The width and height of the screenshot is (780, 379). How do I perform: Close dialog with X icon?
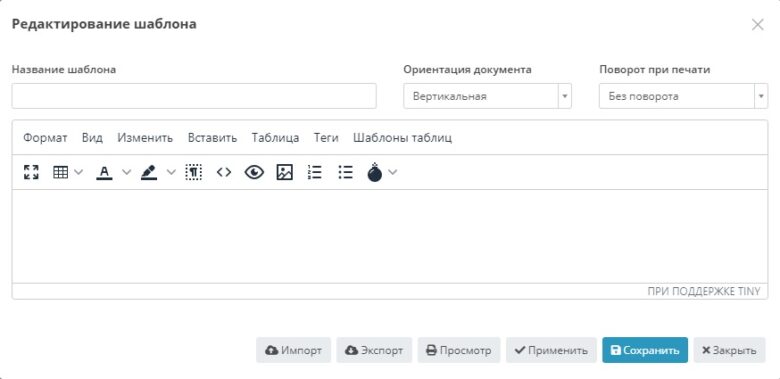tap(758, 25)
